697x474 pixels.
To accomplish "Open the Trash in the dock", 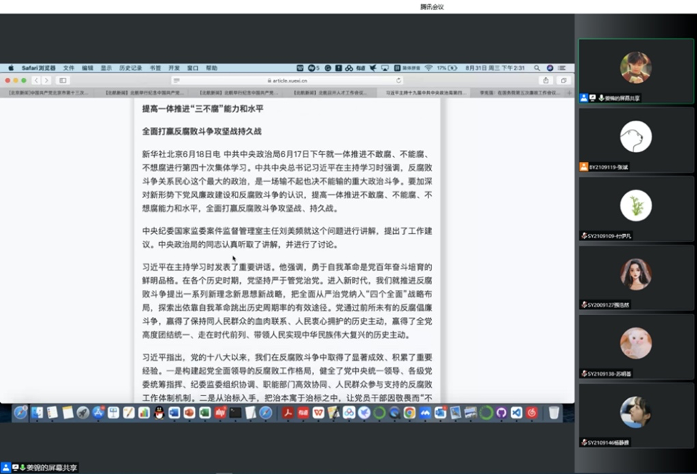I will 553,412.
